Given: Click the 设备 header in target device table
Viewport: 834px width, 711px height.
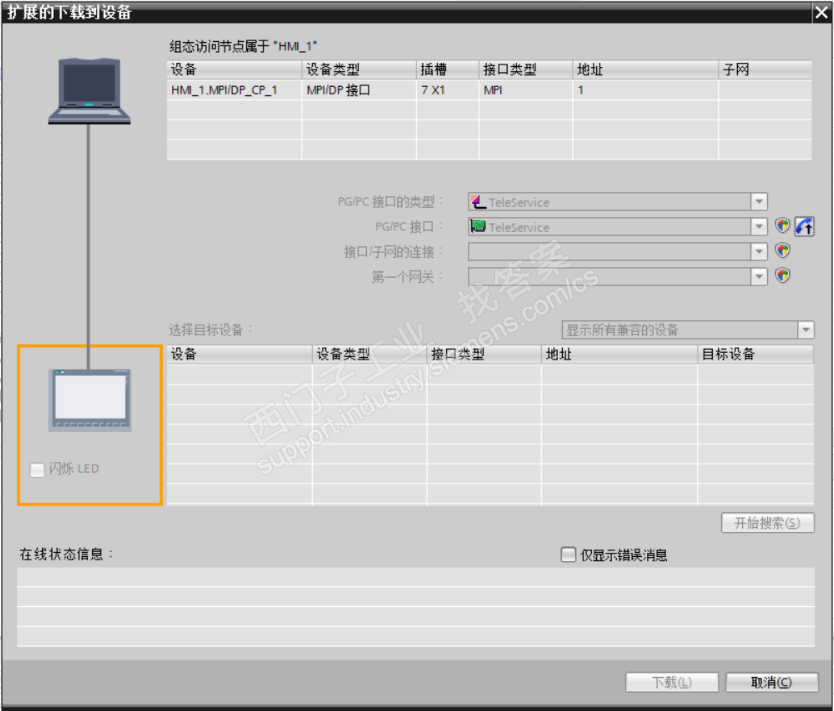Looking at the screenshot, I should (x=239, y=354).
